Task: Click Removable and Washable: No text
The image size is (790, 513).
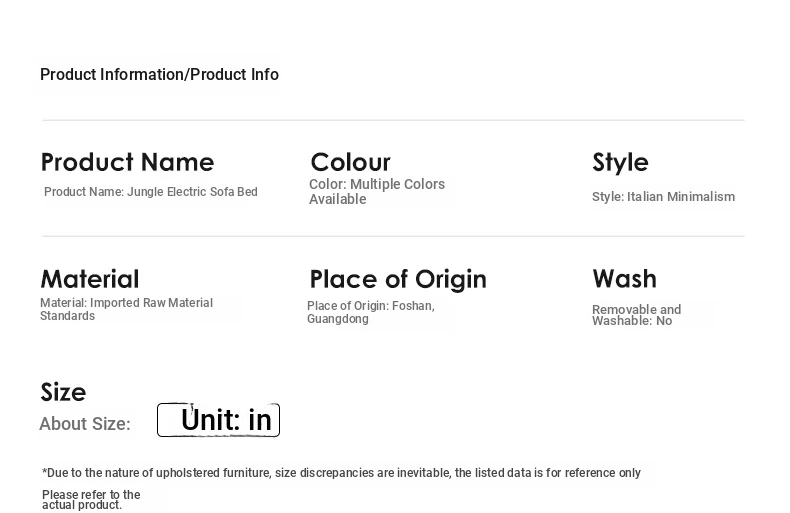Action: 636,315
